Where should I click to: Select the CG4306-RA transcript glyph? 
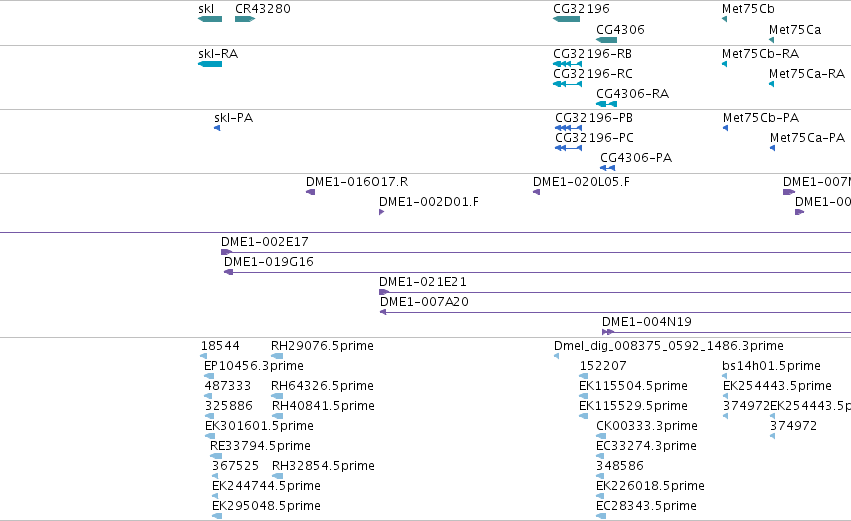coord(606,104)
